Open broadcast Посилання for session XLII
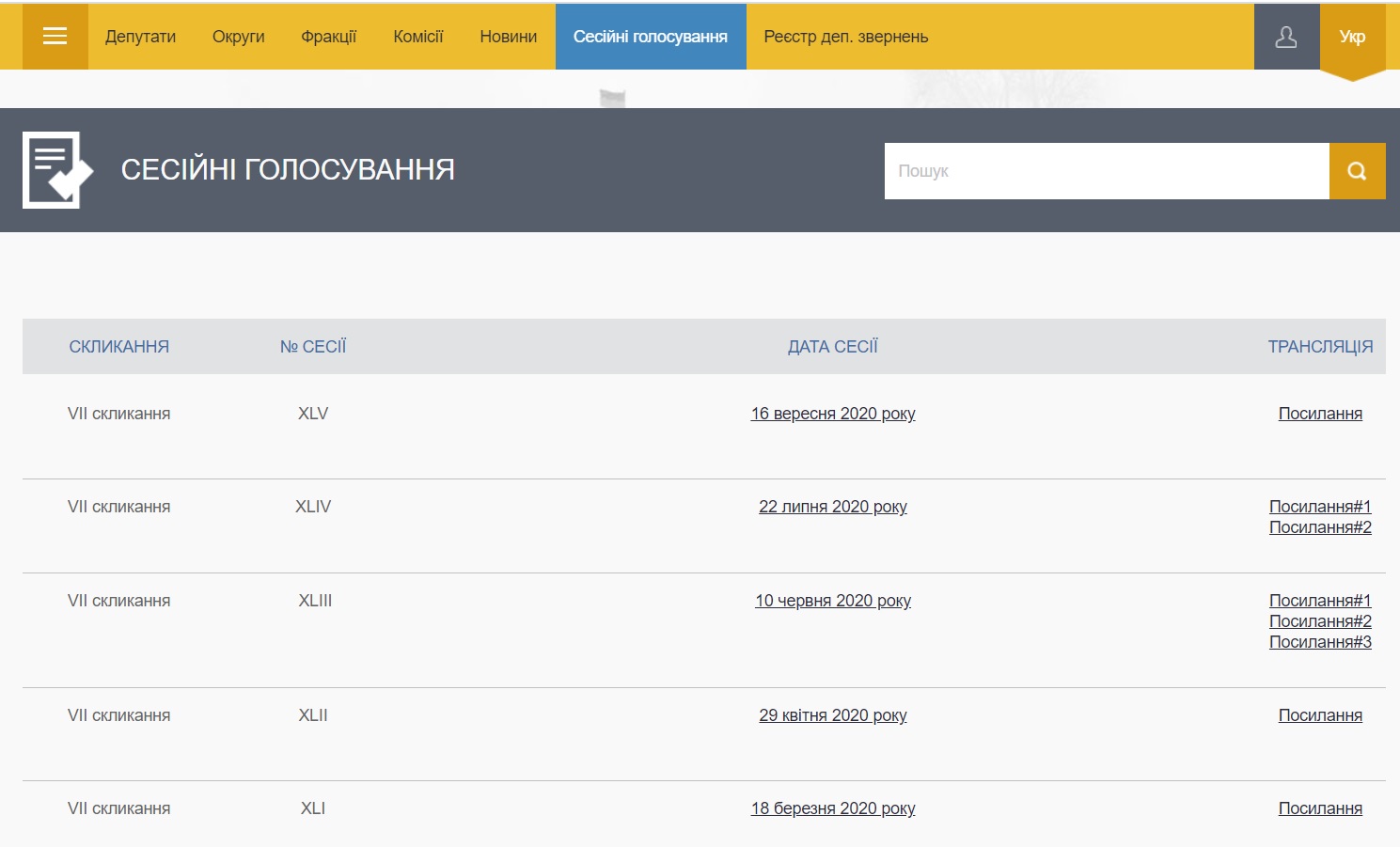The image size is (1400, 847). coord(1319,715)
